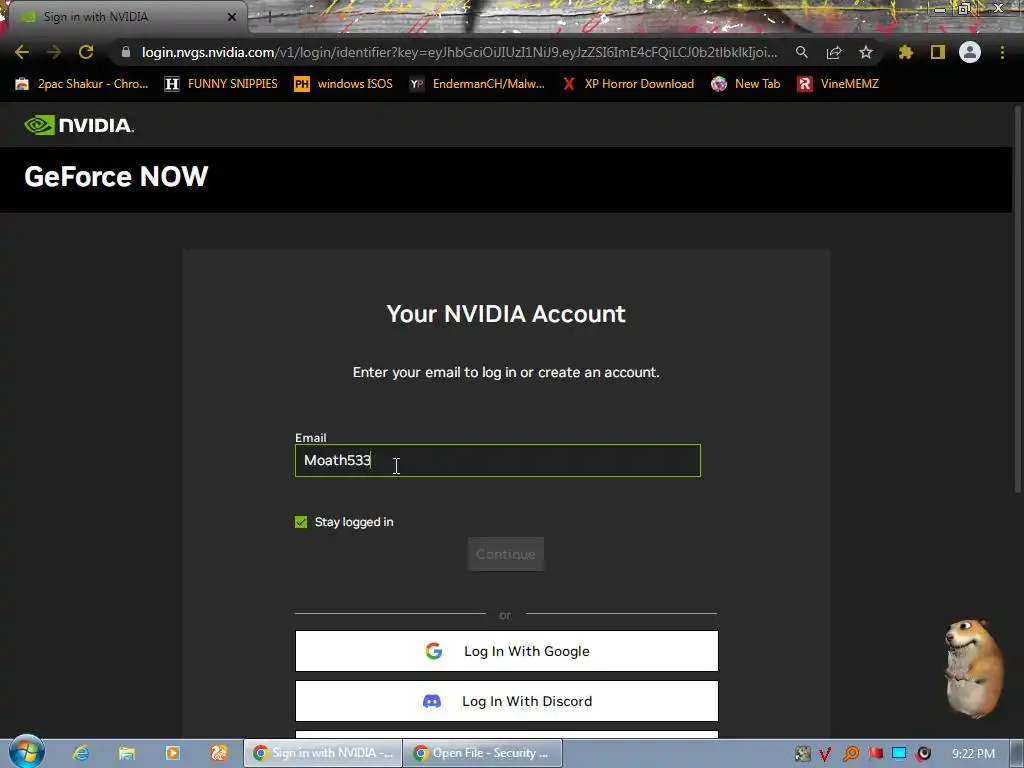Open the 2pac Shakur bookmark
Image resolution: width=1024 pixels, height=768 pixels.
[82, 84]
